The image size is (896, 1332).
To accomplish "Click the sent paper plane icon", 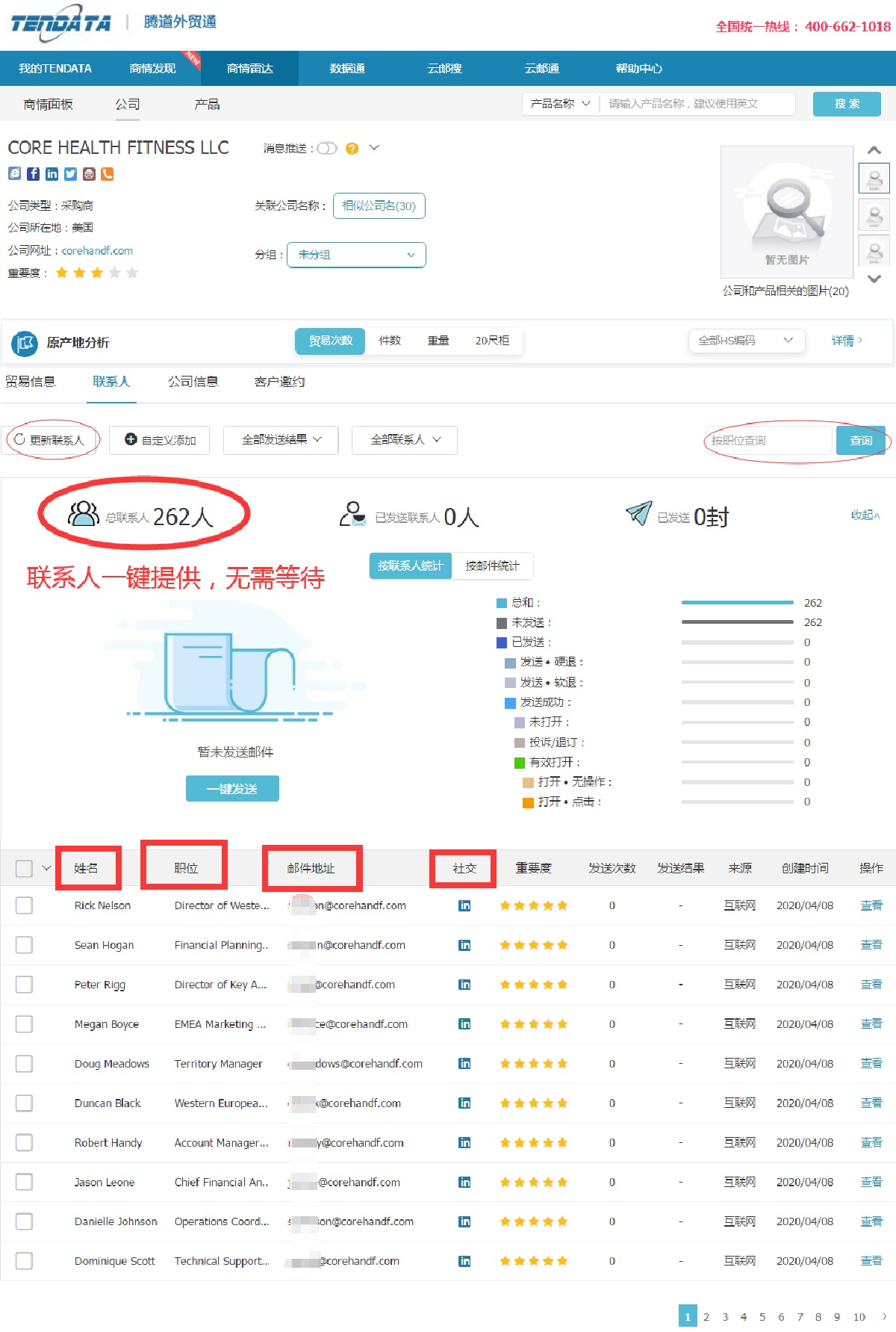I will (639, 513).
